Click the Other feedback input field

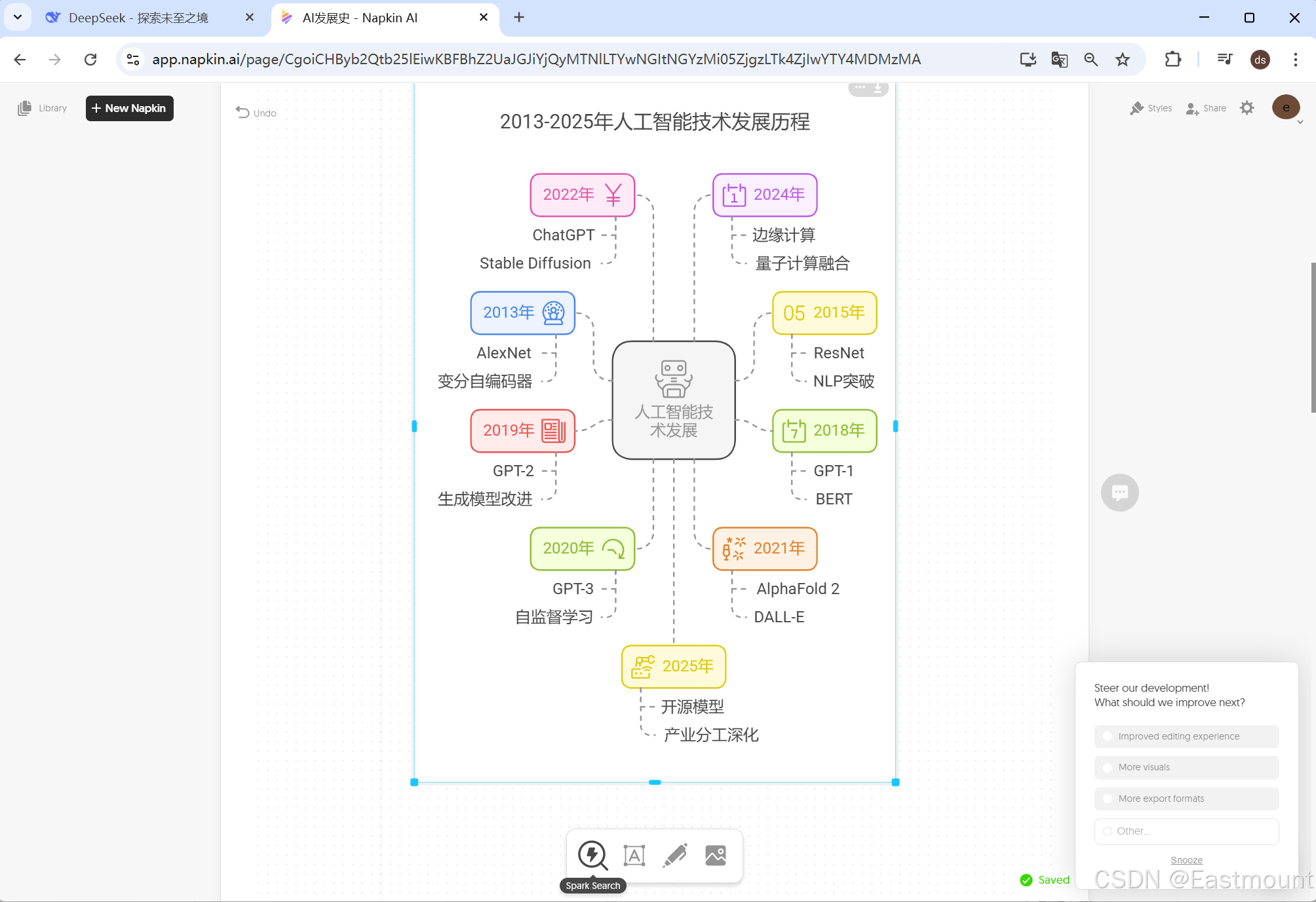click(x=1186, y=831)
